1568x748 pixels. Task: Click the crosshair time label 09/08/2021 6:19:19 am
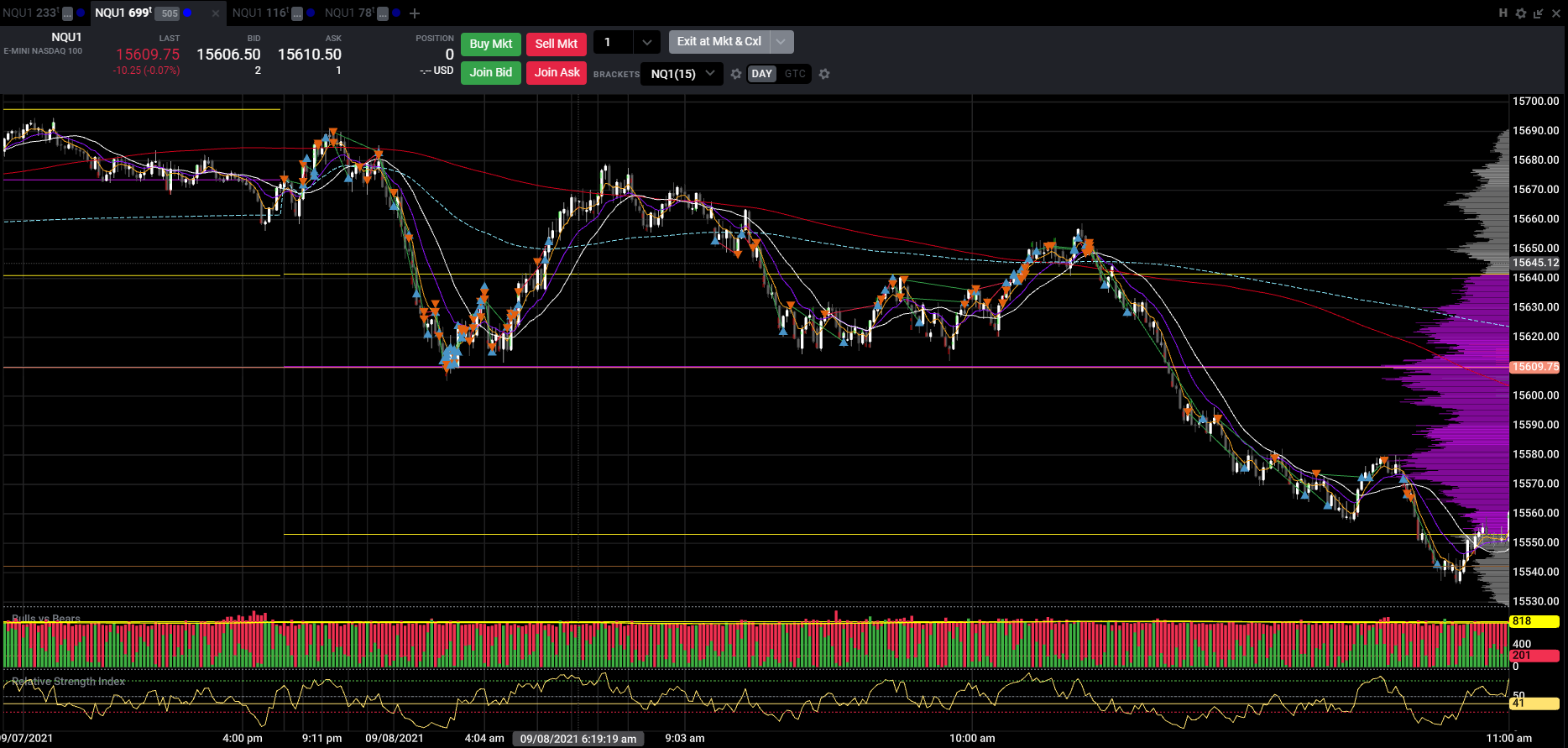(x=578, y=739)
